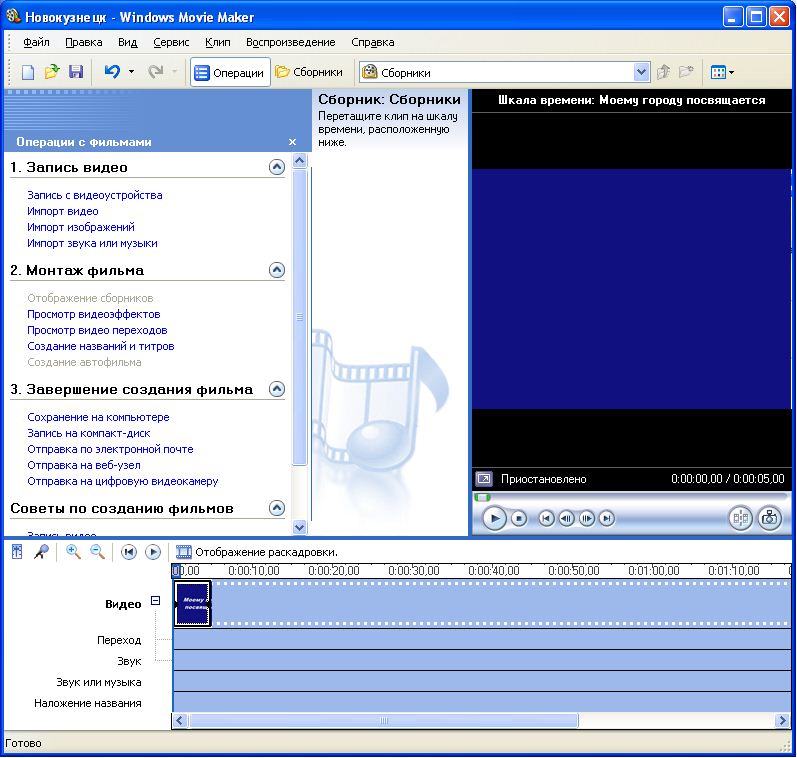
Task: Click the narrate timeline microphone icon
Action: [41, 552]
